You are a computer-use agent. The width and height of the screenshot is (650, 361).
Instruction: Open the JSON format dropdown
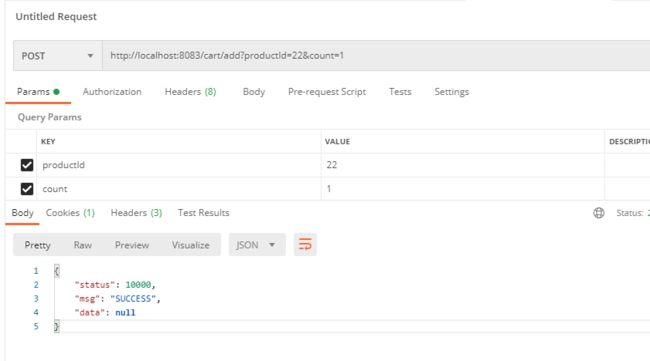(x=257, y=245)
